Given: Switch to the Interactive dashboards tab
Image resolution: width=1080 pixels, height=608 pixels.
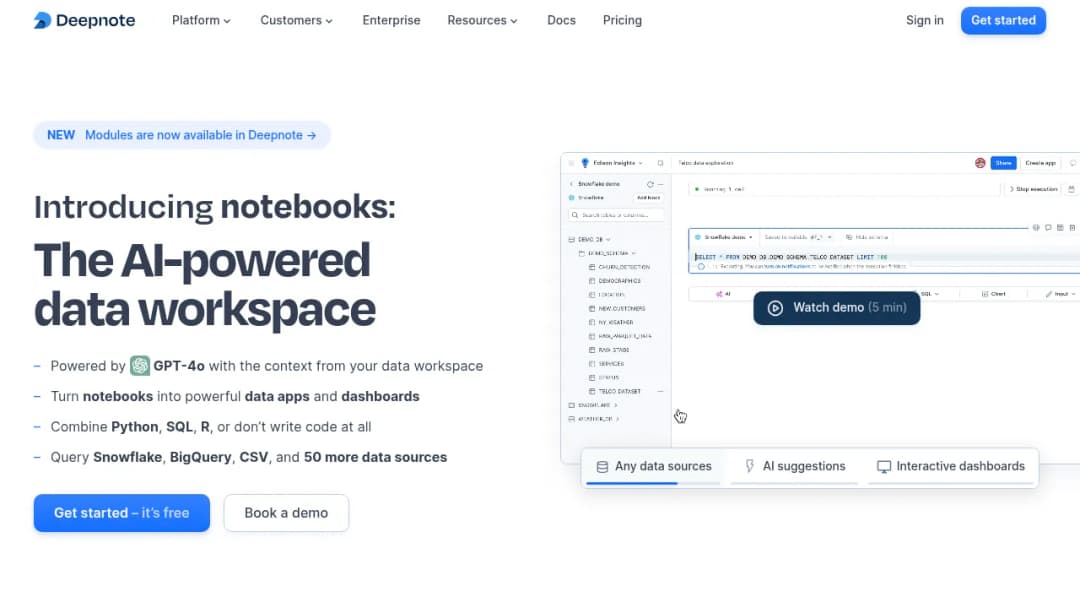Looking at the screenshot, I should pyautogui.click(x=951, y=467).
